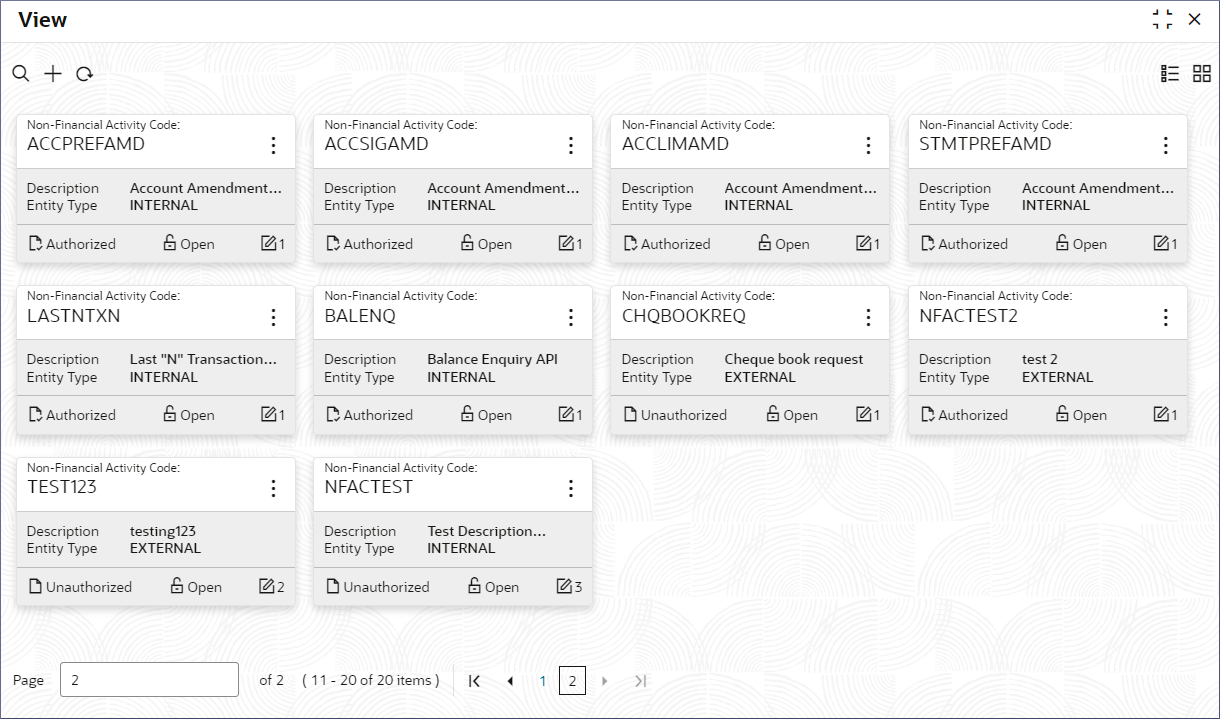Screen dimensions: 1220x719
Task: Go to previous page arrow
Action: (510, 681)
